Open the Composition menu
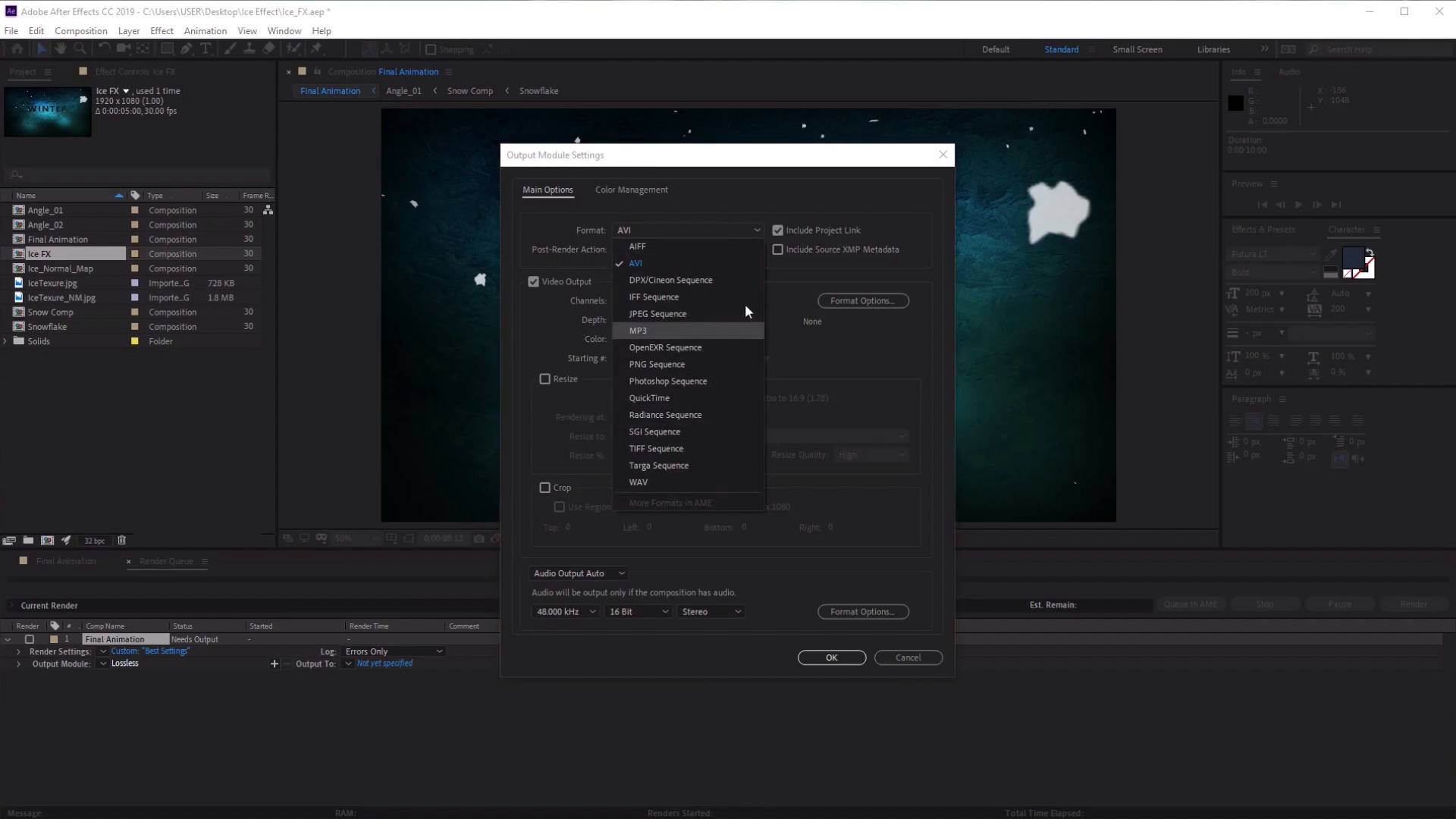Viewport: 1456px width, 819px height. pyautogui.click(x=80, y=30)
